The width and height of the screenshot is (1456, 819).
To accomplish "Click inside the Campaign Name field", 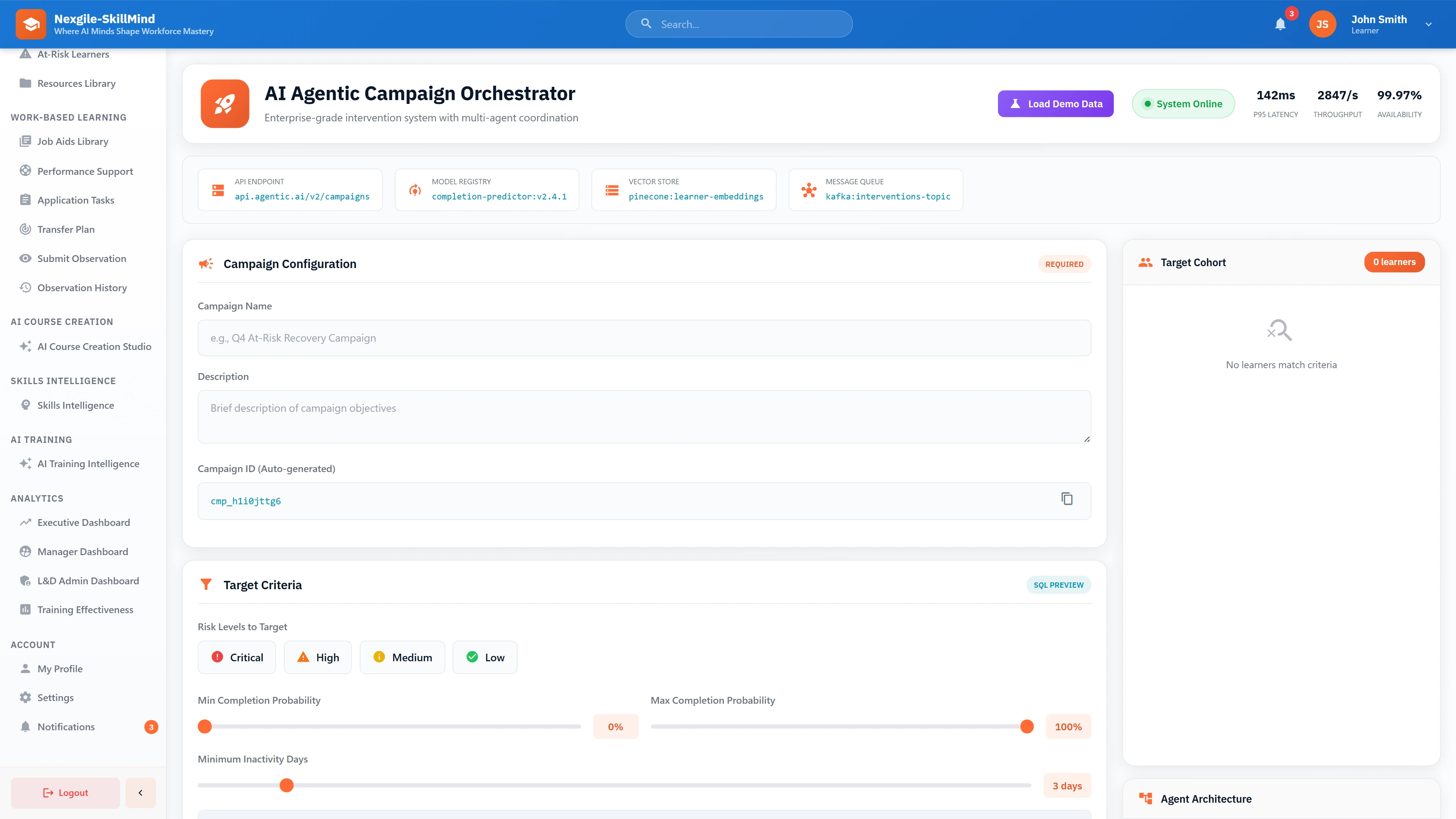I will 644,337.
